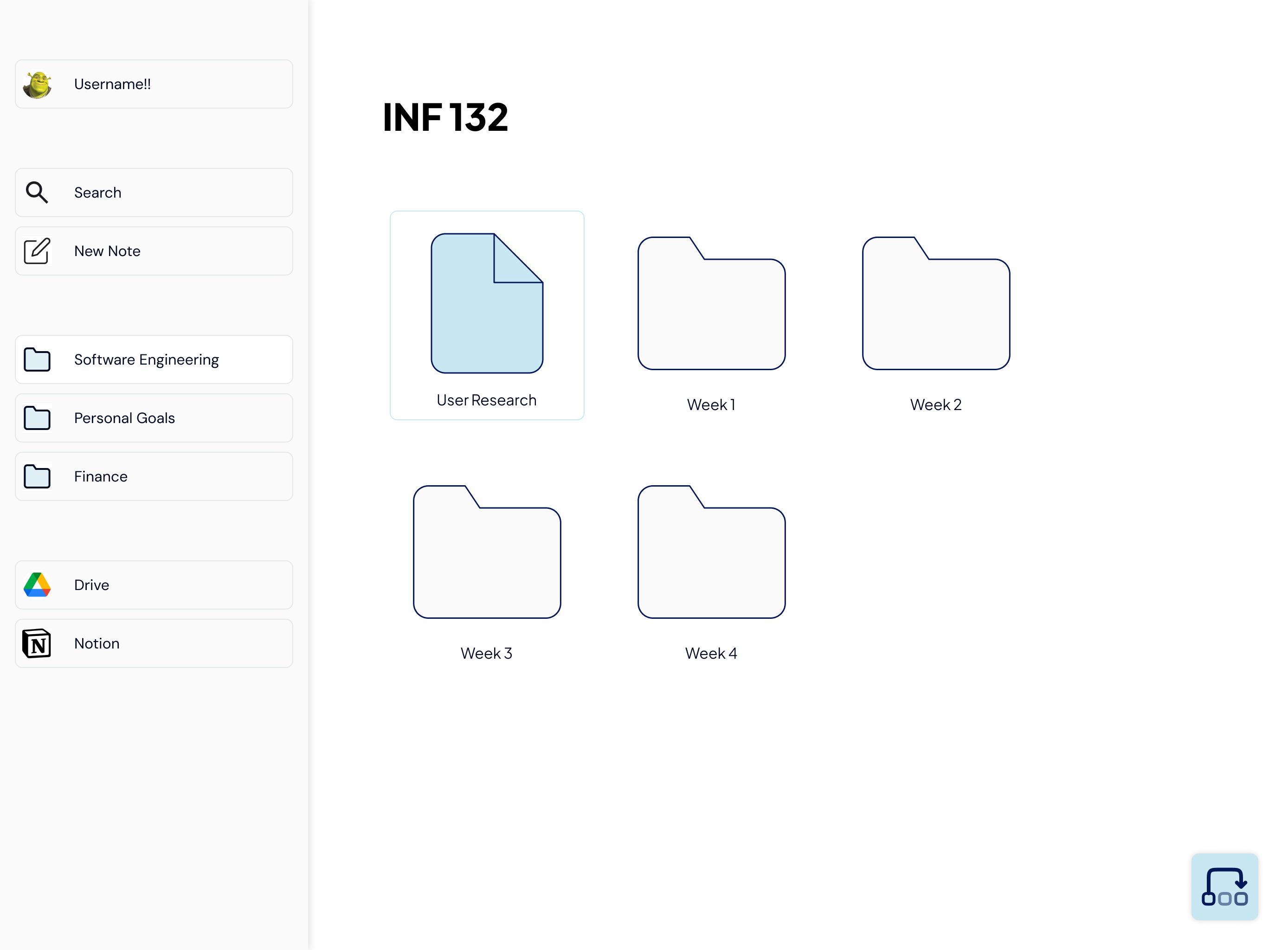1288x950 pixels.
Task: Open the Username!! profile button
Action: (x=154, y=84)
